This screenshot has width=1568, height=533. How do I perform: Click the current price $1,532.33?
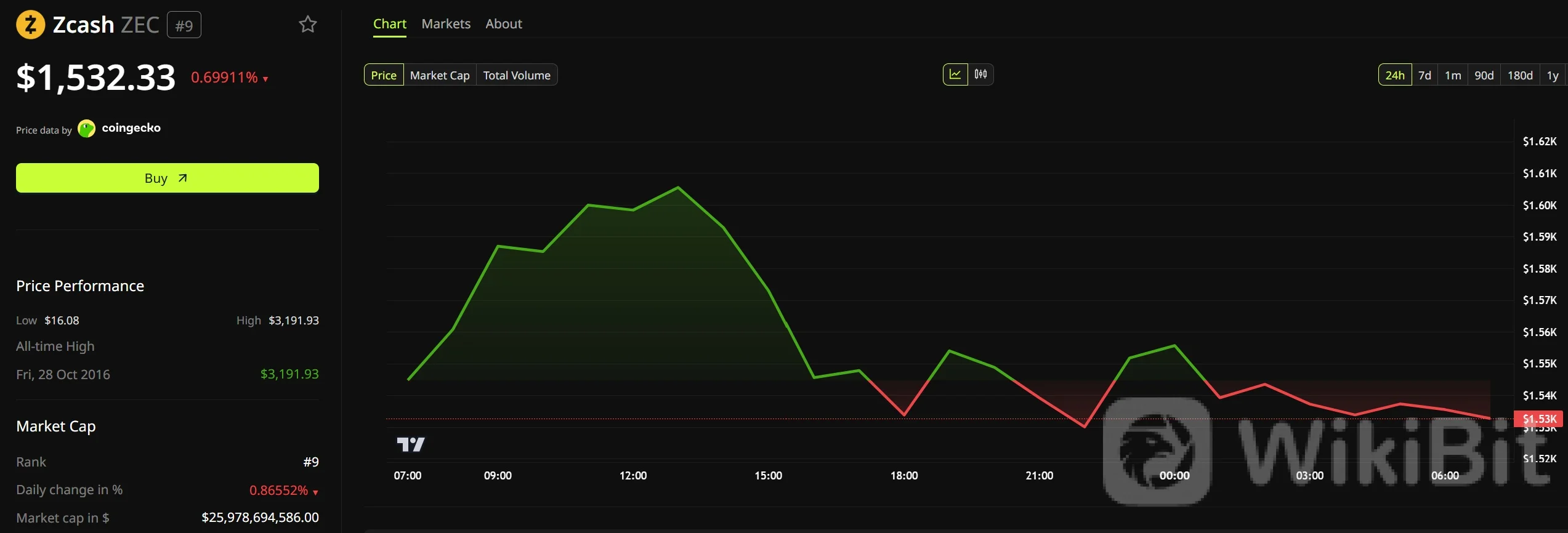[96, 78]
